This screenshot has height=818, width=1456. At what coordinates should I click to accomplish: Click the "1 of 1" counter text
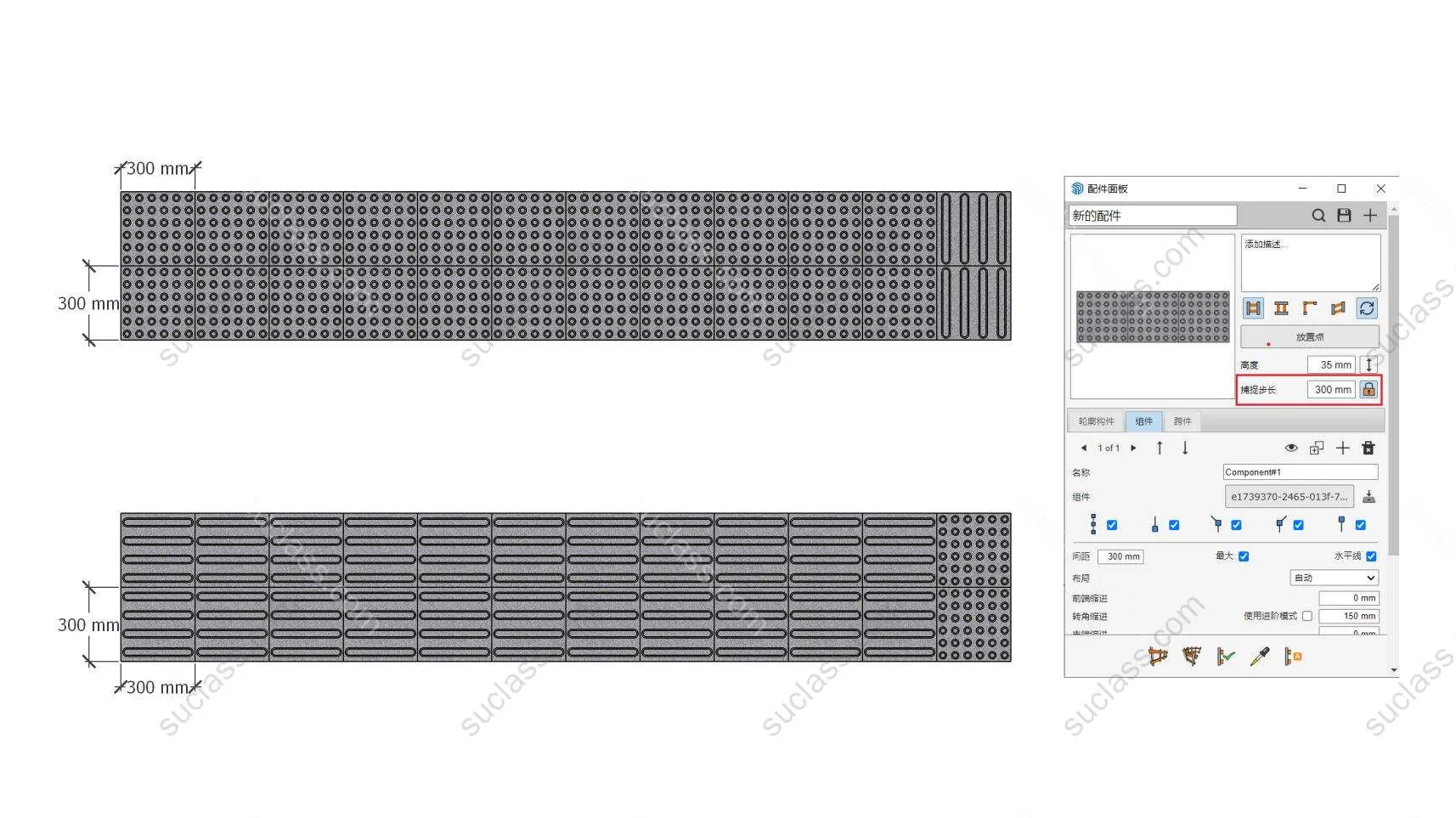click(x=1109, y=448)
